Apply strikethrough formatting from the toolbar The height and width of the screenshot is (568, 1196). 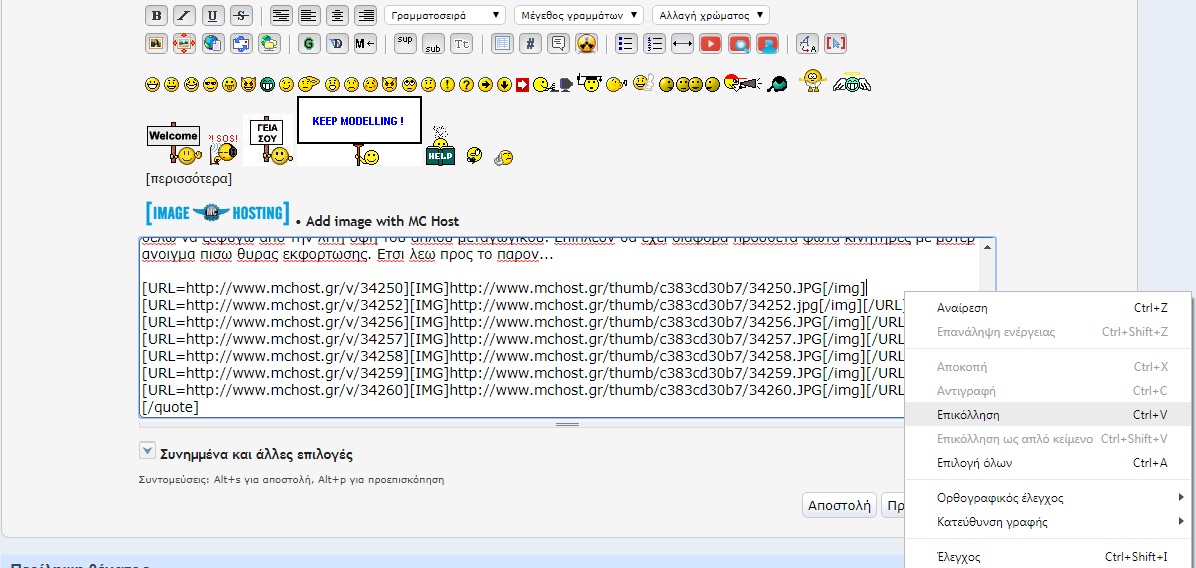tap(240, 15)
